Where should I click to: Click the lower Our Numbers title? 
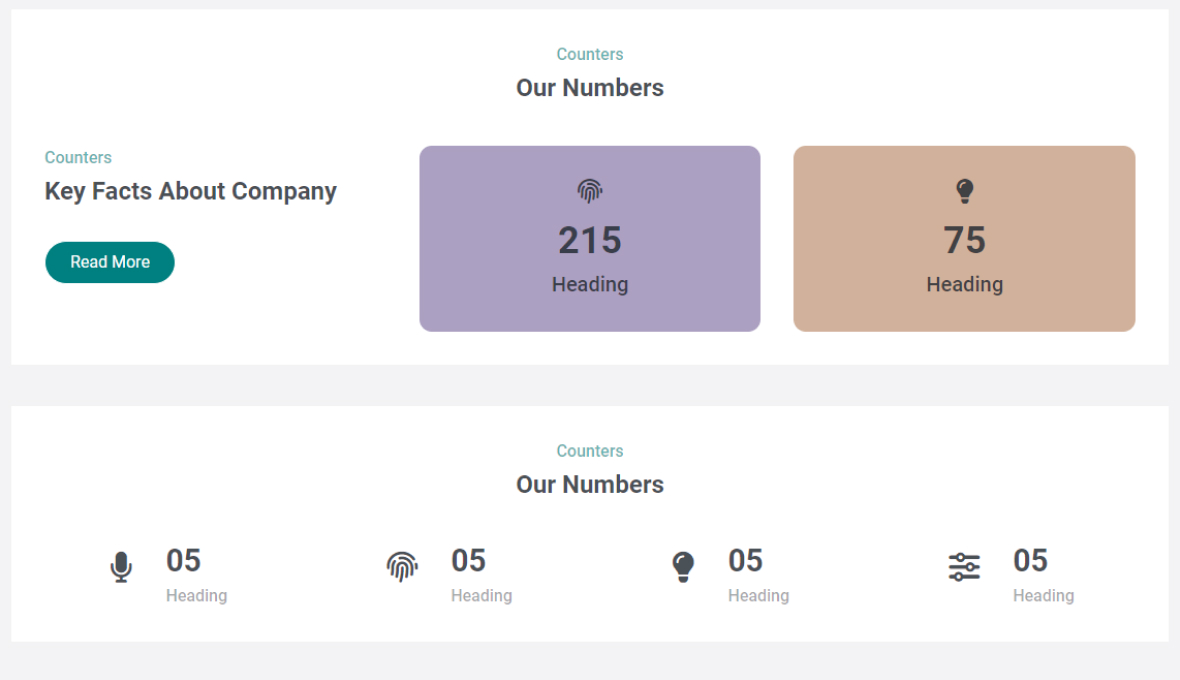click(590, 485)
